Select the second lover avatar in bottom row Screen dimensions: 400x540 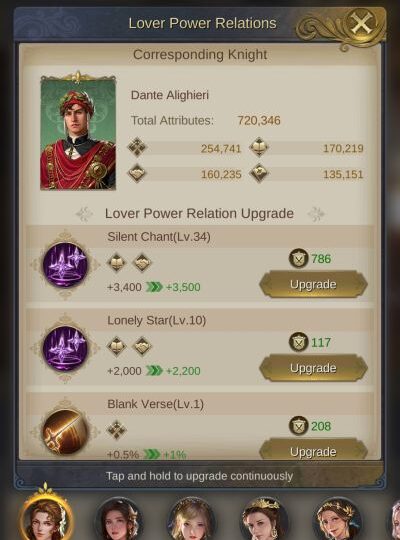[119, 519]
